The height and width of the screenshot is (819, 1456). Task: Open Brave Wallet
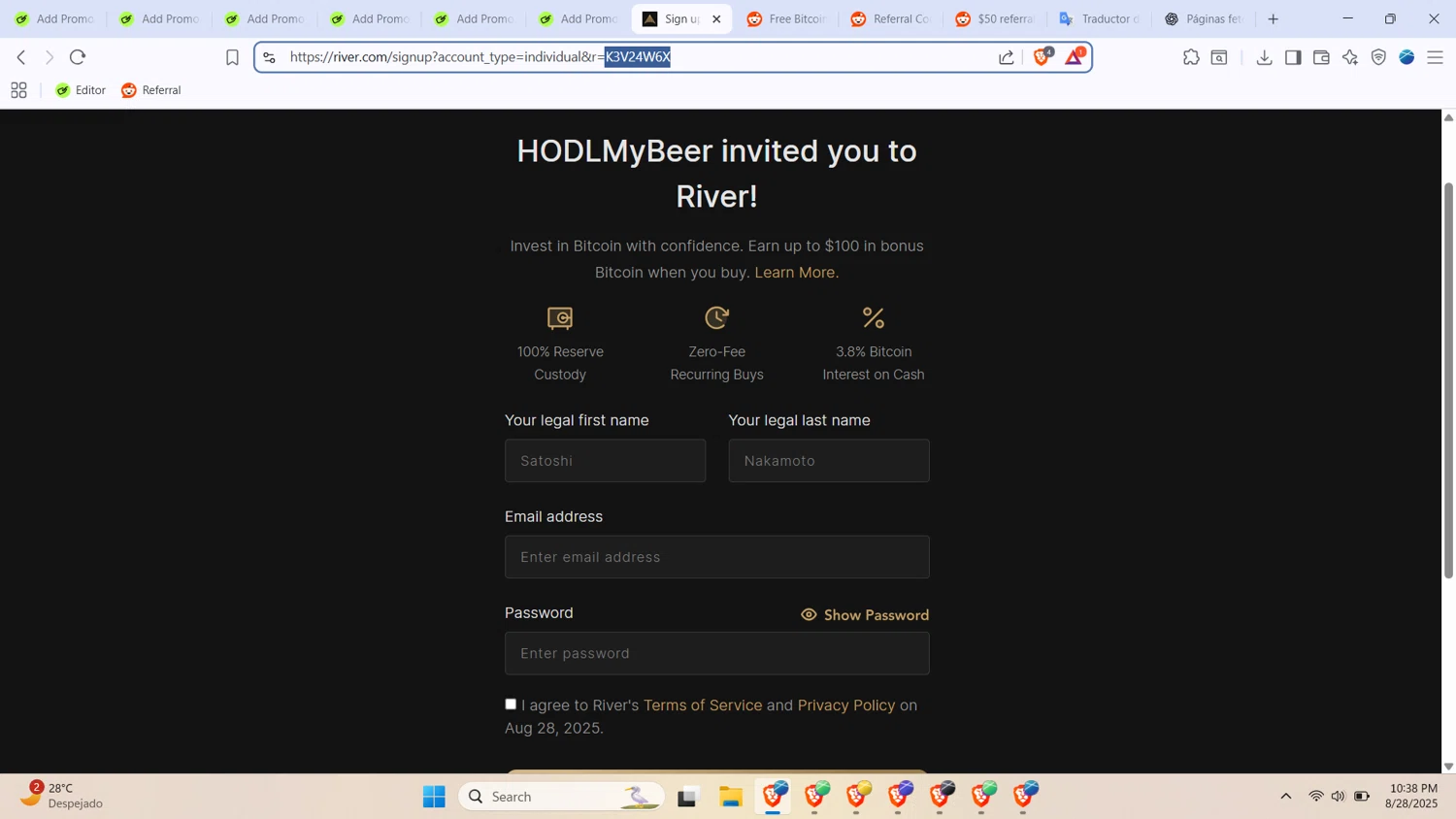(1321, 57)
